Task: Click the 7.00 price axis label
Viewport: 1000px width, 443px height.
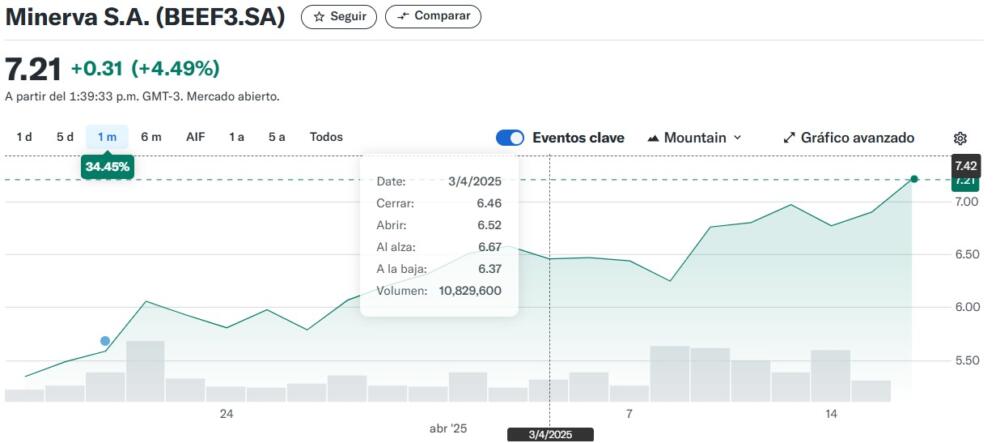Action: point(966,202)
